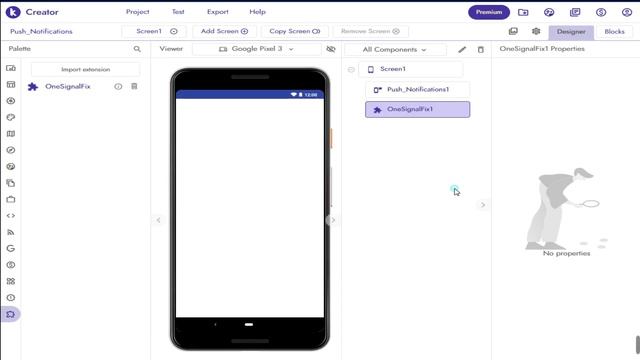Screen dimensions: 640x360
Task: Open the Experimental palette category
Action: click(x=11, y=298)
